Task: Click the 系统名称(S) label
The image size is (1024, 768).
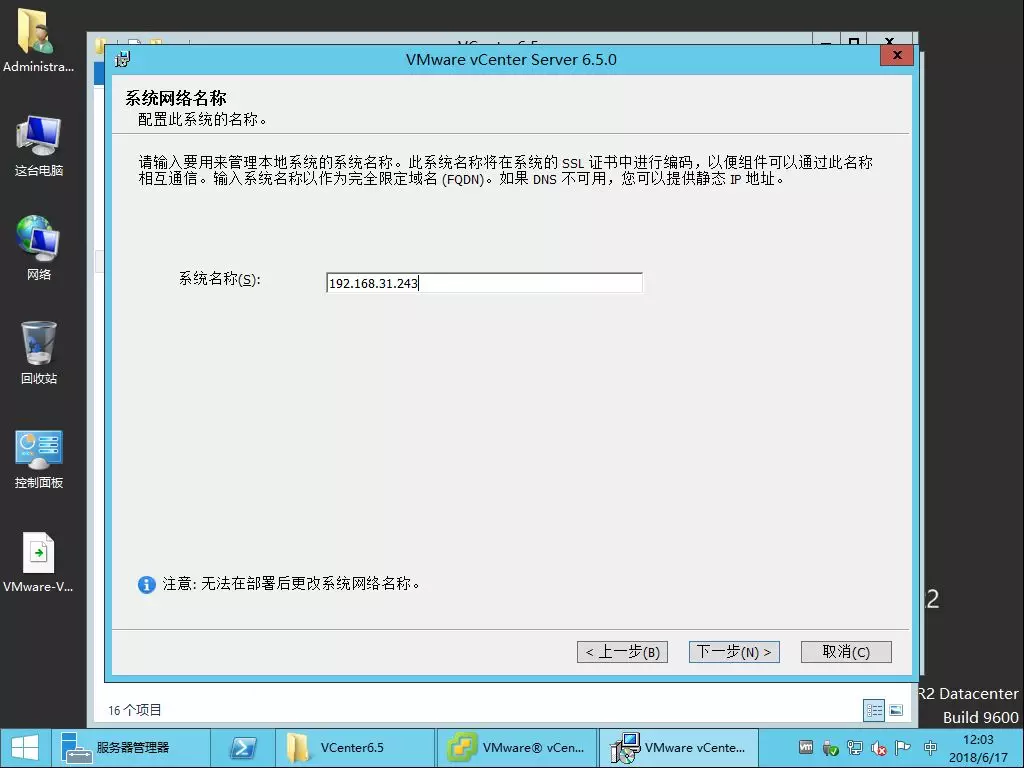Action: click(x=219, y=280)
